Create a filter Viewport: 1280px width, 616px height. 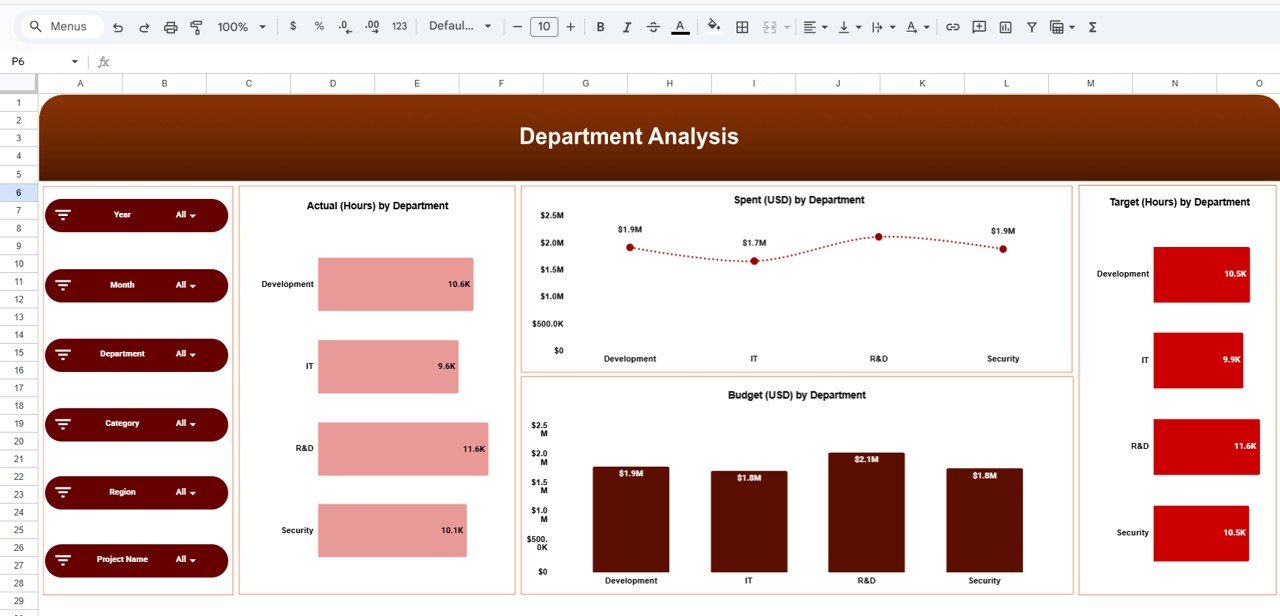point(1031,27)
